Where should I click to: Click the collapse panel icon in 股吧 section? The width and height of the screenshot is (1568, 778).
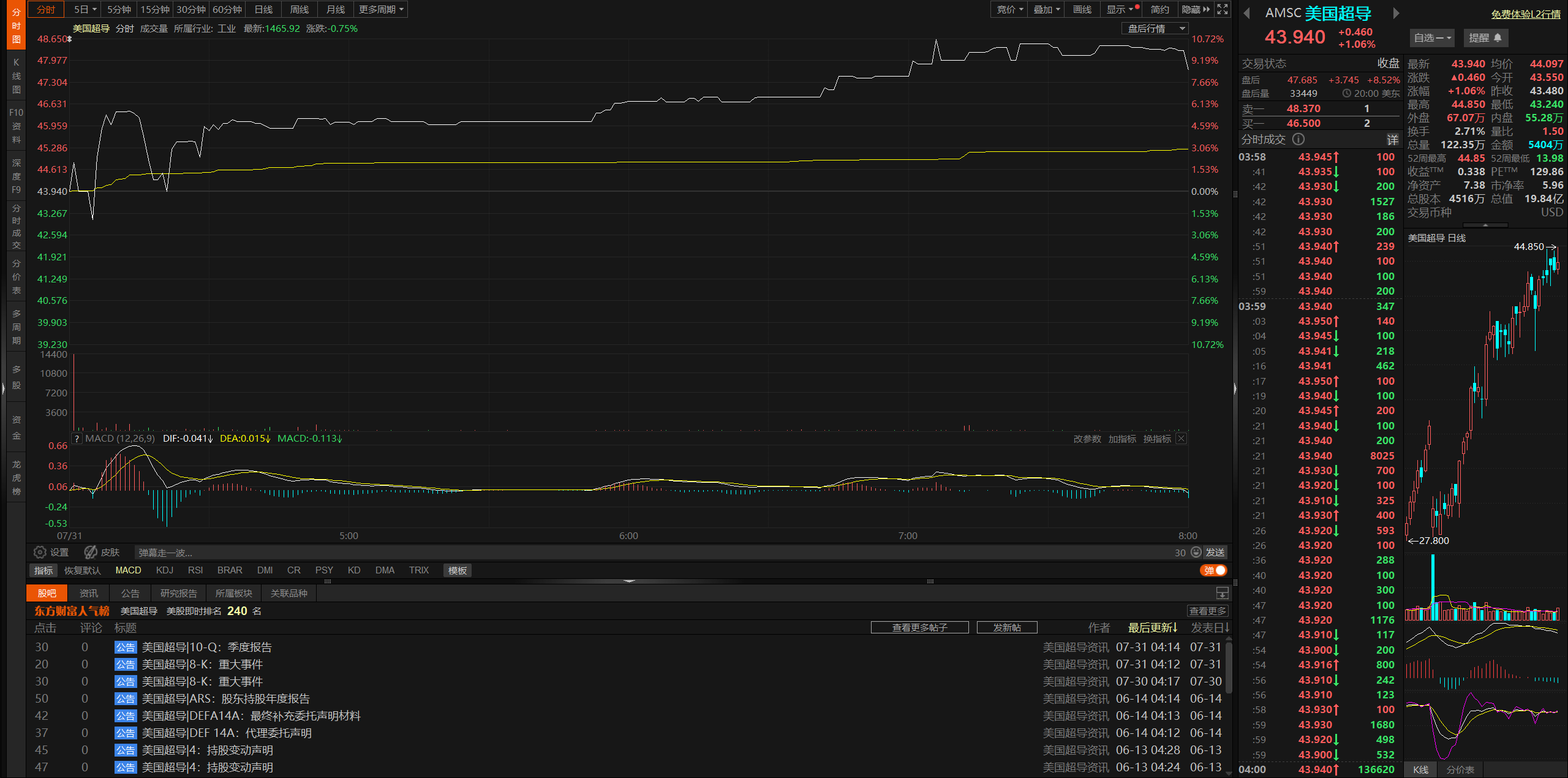(x=1222, y=593)
